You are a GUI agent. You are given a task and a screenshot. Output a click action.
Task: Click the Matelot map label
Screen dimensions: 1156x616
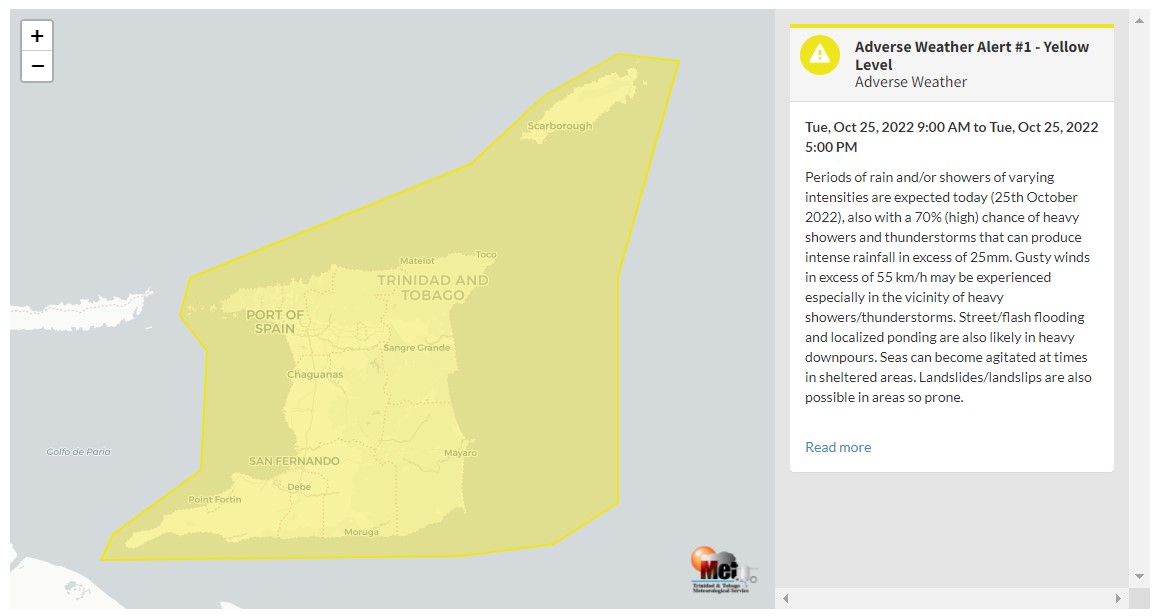click(x=417, y=261)
